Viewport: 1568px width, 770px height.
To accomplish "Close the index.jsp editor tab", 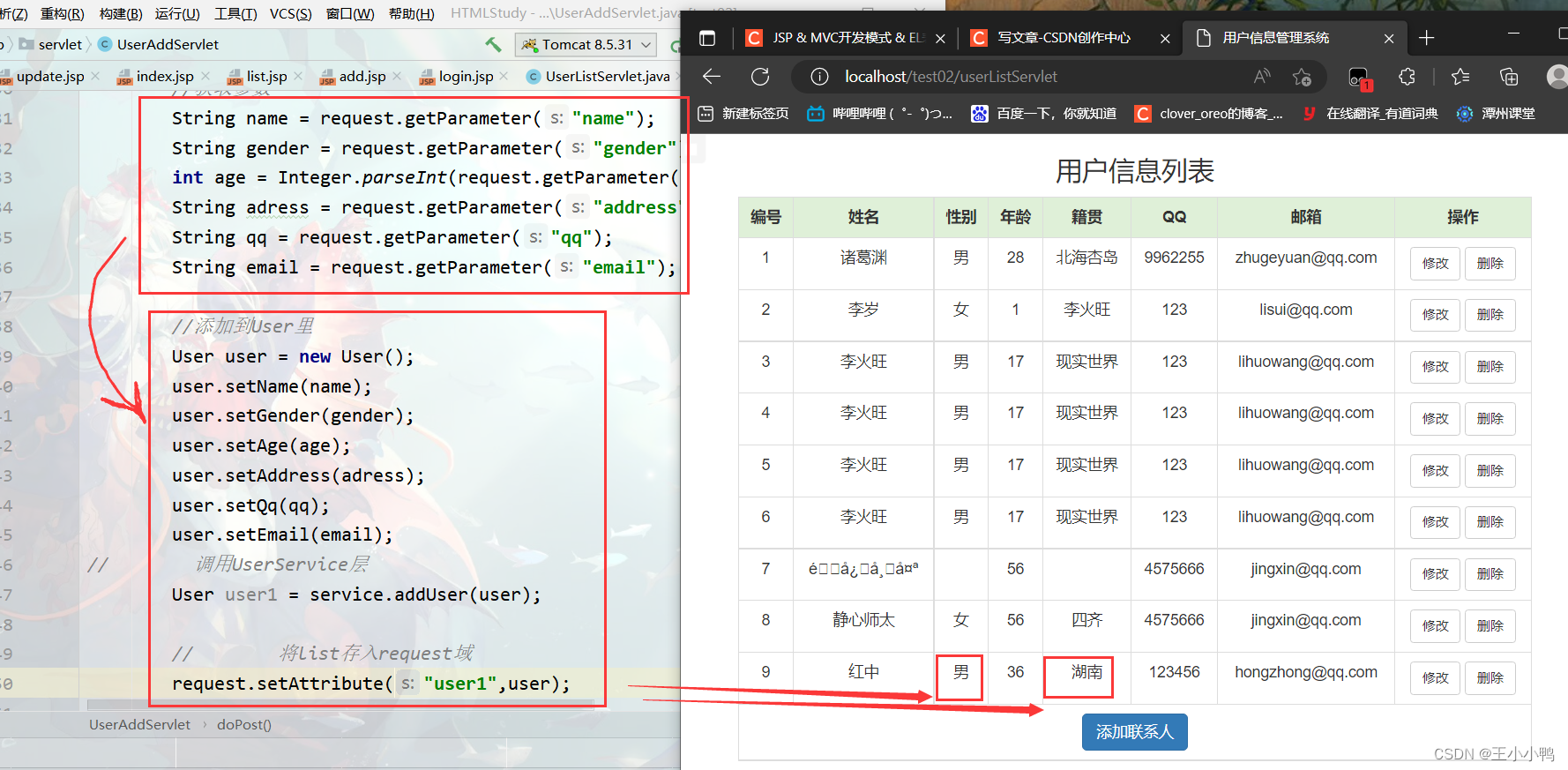I will click(205, 76).
